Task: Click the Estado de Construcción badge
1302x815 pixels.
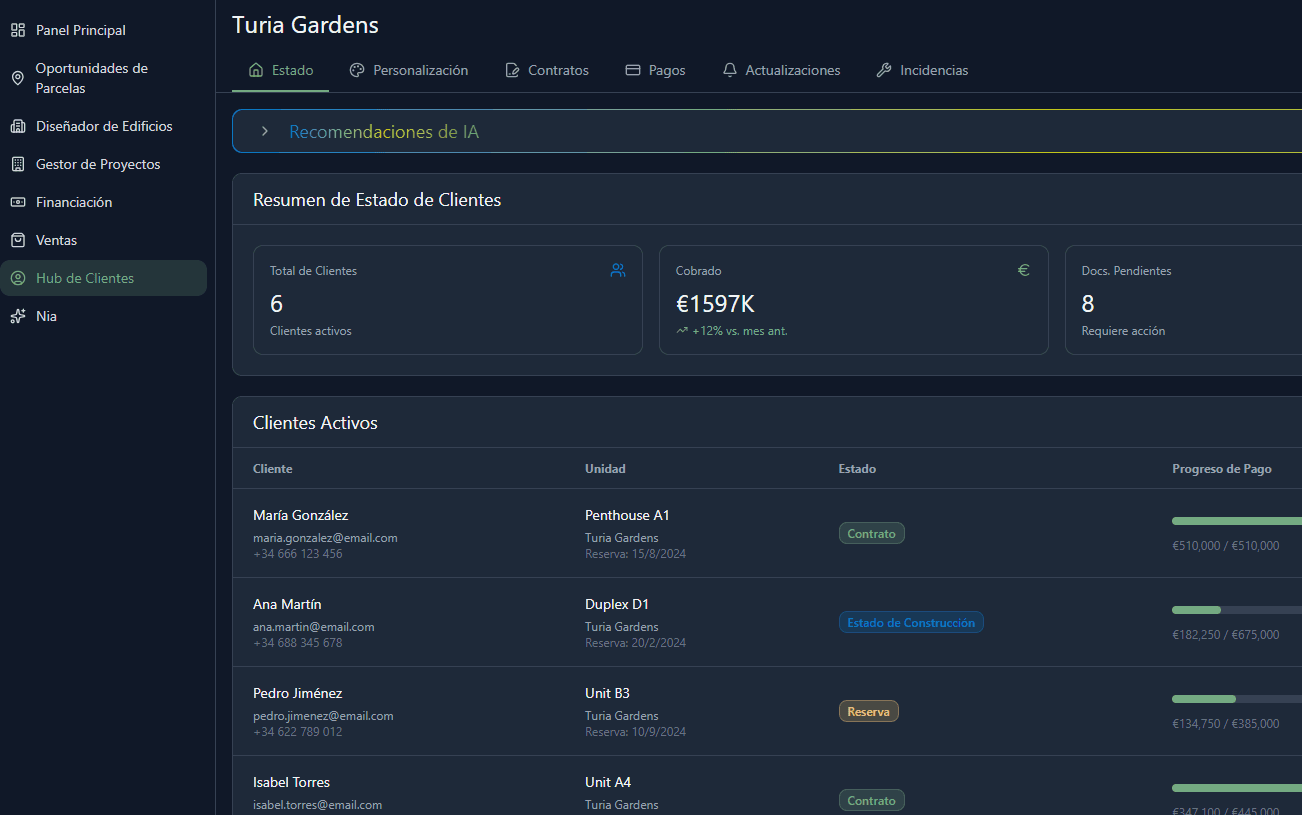Action: coord(911,622)
